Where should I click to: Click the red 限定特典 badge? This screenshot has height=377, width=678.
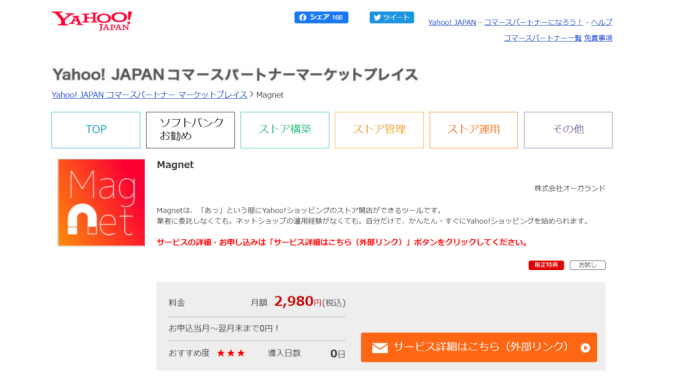point(546,265)
